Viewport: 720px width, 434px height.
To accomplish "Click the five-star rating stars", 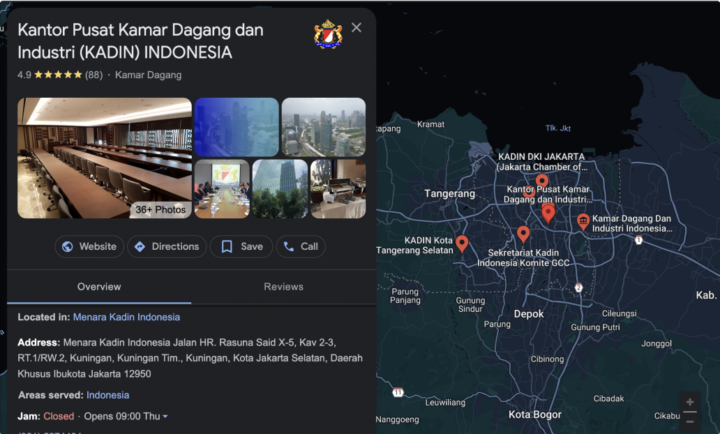I will point(58,74).
